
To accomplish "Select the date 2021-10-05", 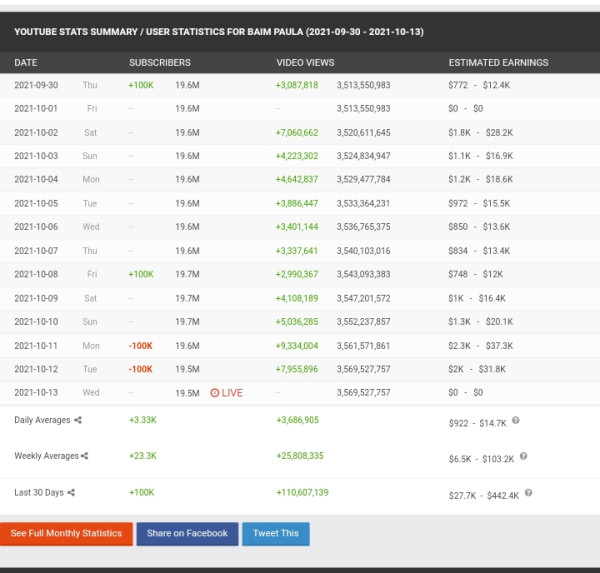I will (x=36, y=203).
